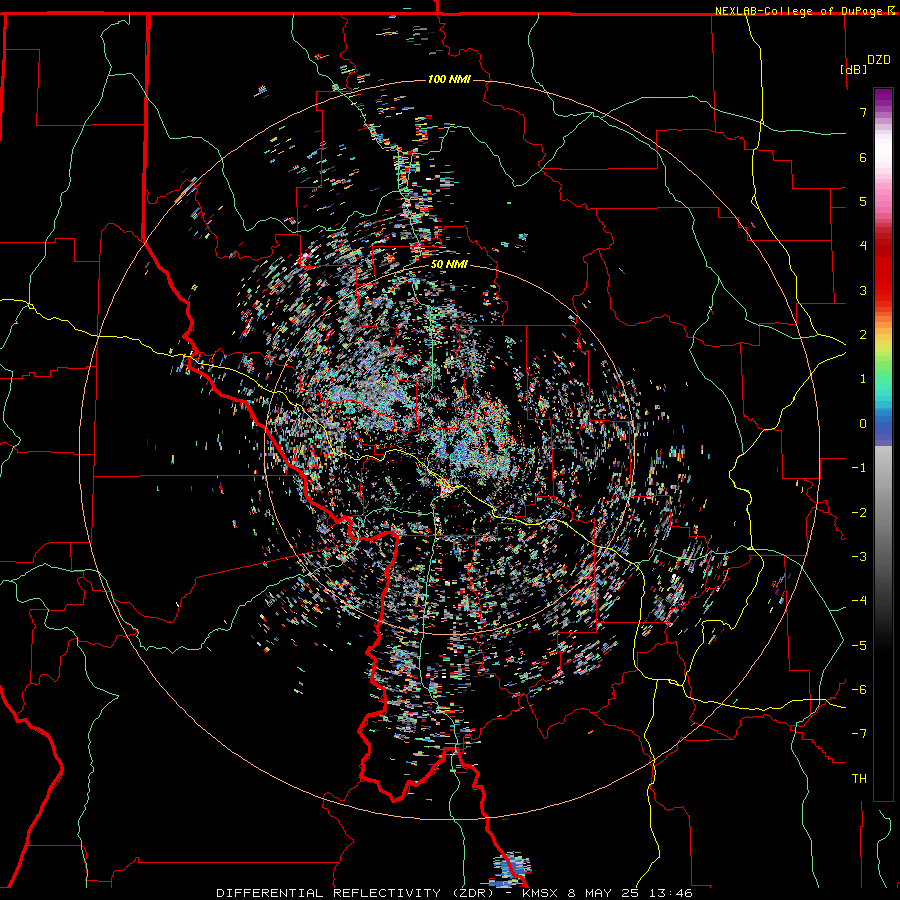The height and width of the screenshot is (900, 900).
Task: Click the [dB] units label
Action: [853, 69]
